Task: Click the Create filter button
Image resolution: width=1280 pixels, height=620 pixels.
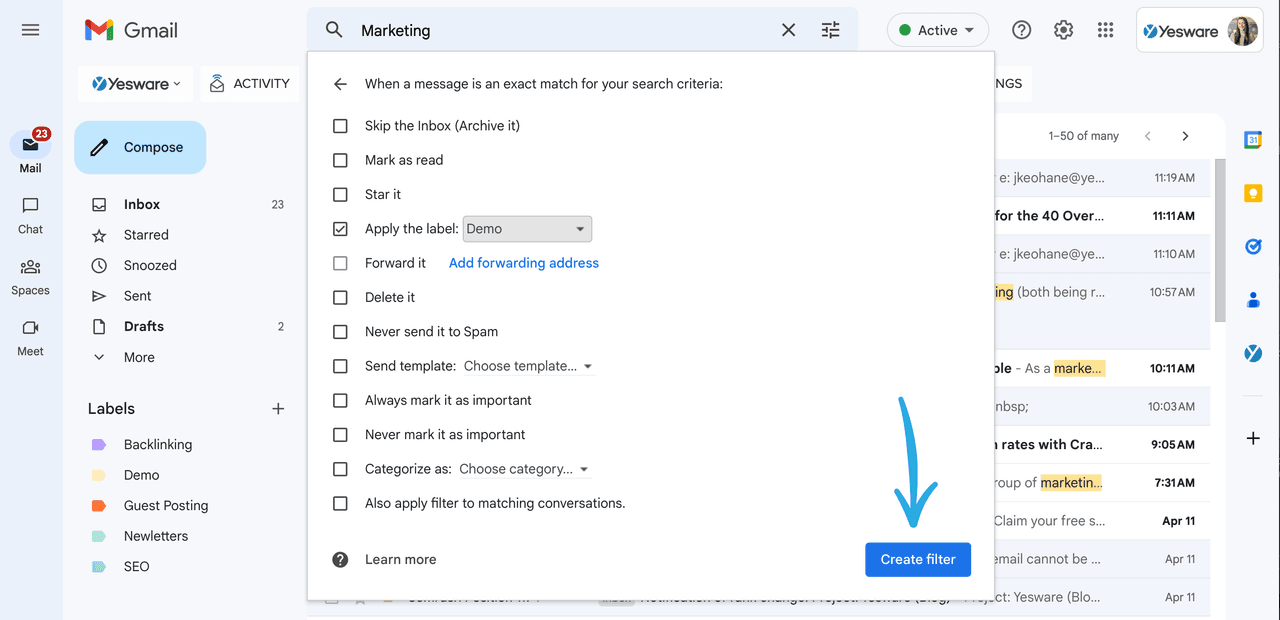Action: [918, 559]
